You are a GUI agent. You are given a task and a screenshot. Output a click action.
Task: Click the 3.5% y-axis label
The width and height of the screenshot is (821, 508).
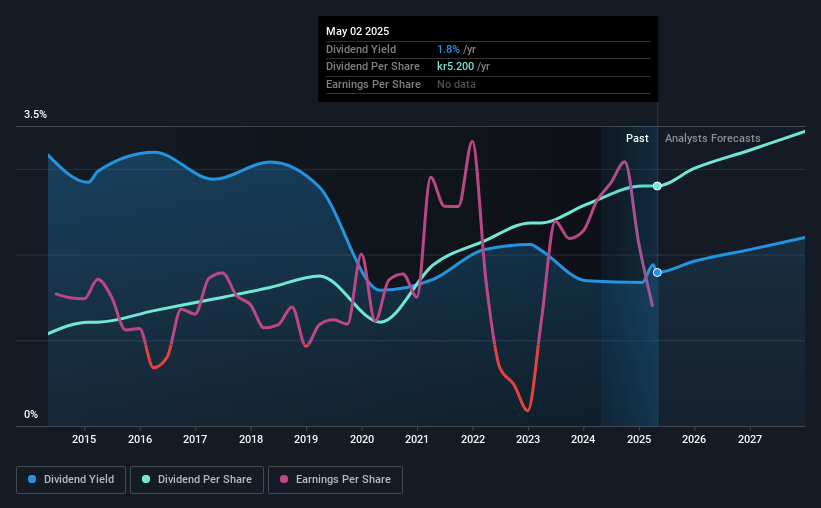point(35,114)
